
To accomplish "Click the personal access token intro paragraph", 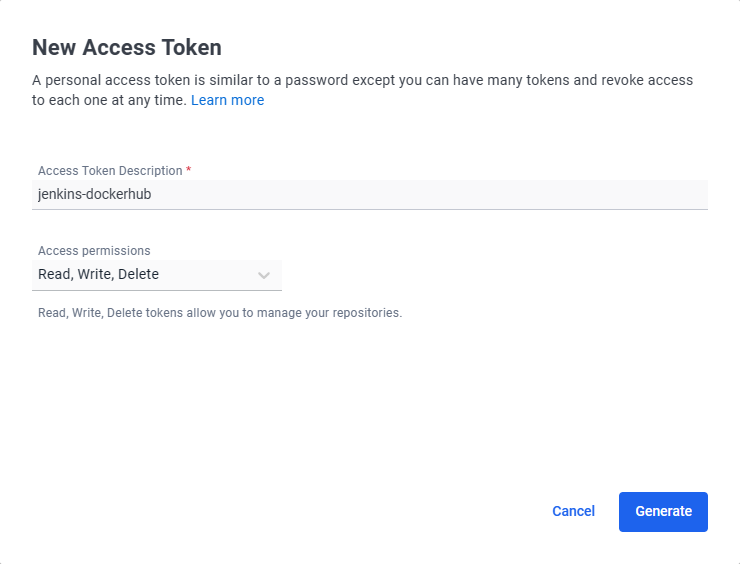I will point(362,90).
